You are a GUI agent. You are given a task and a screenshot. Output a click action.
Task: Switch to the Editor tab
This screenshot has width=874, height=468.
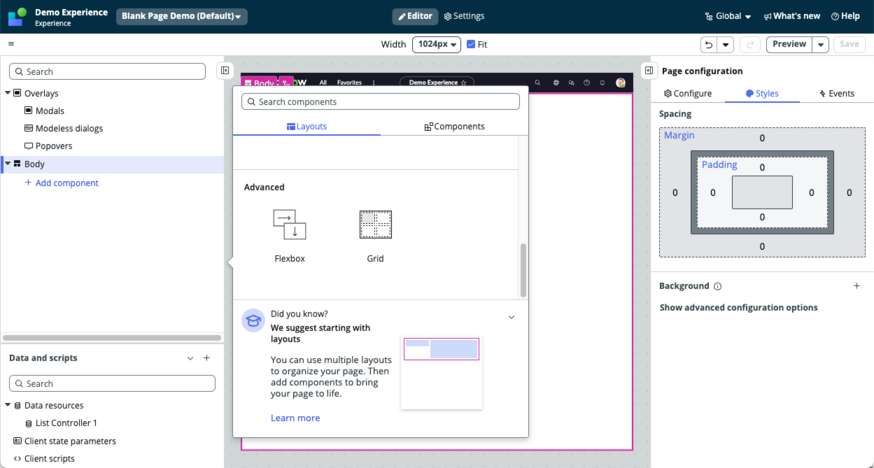pos(415,16)
